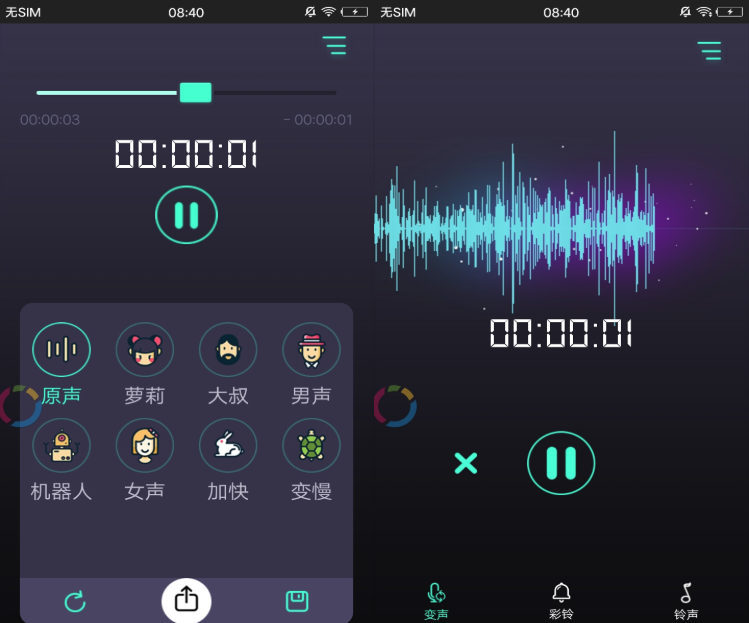Open the left screen list menu icon
Viewport: 749px width, 623px height.
click(x=334, y=45)
